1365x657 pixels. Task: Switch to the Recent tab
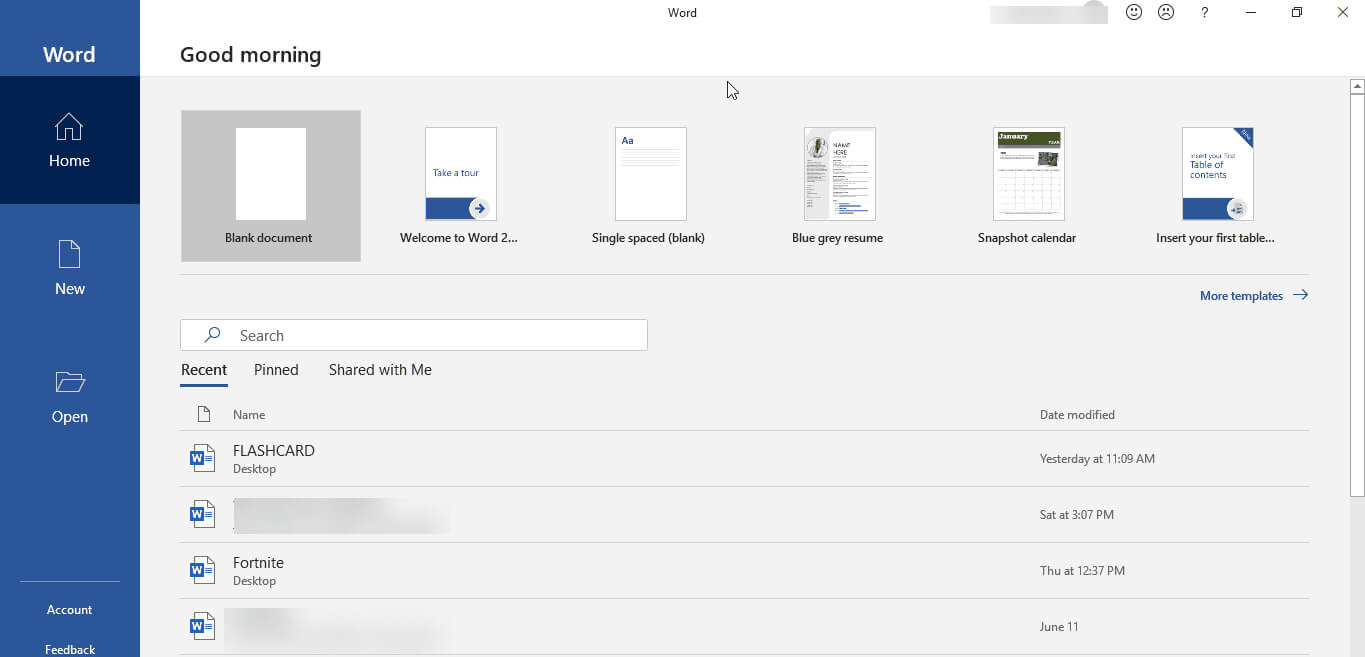point(204,370)
